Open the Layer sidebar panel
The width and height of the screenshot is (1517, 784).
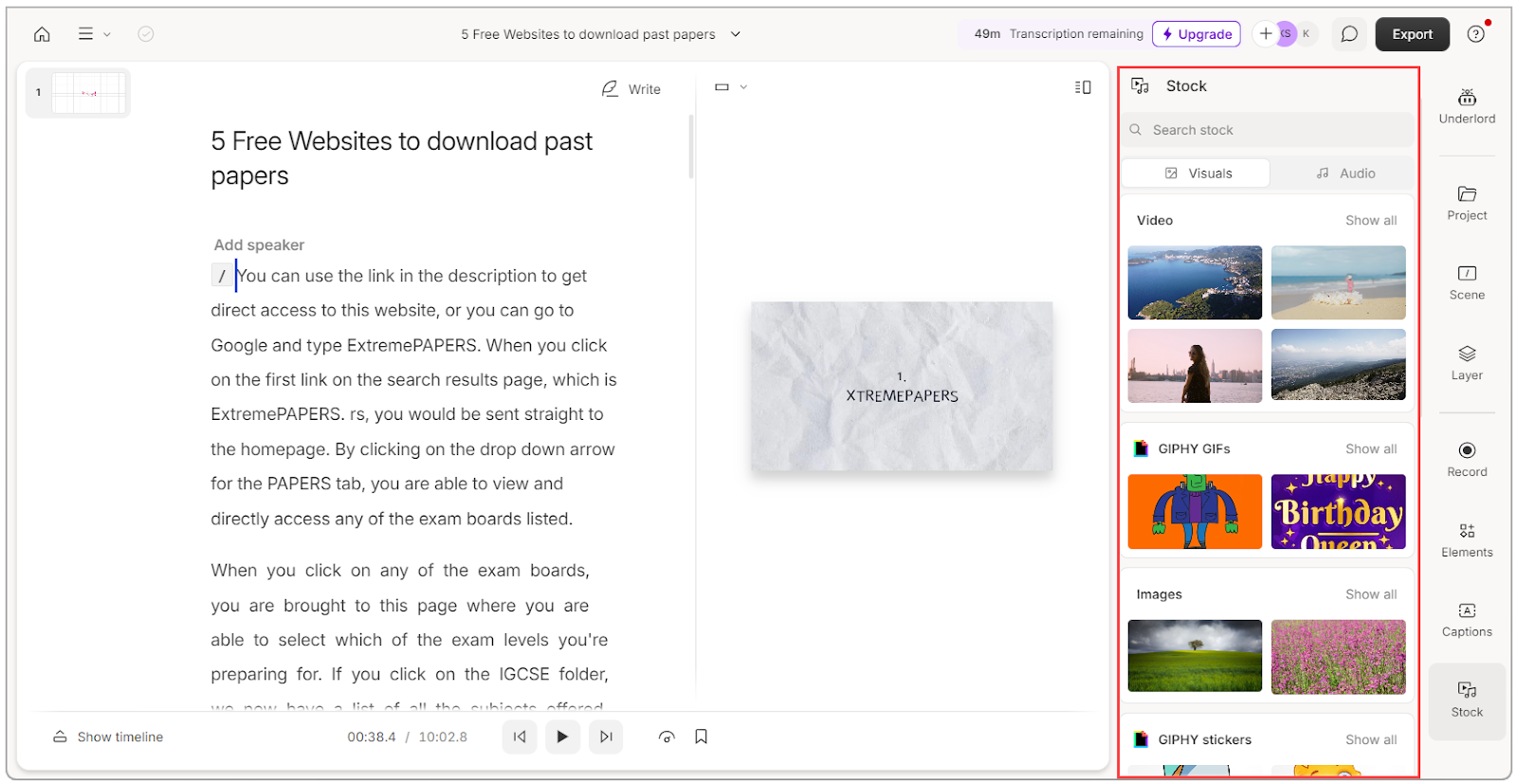(1467, 363)
